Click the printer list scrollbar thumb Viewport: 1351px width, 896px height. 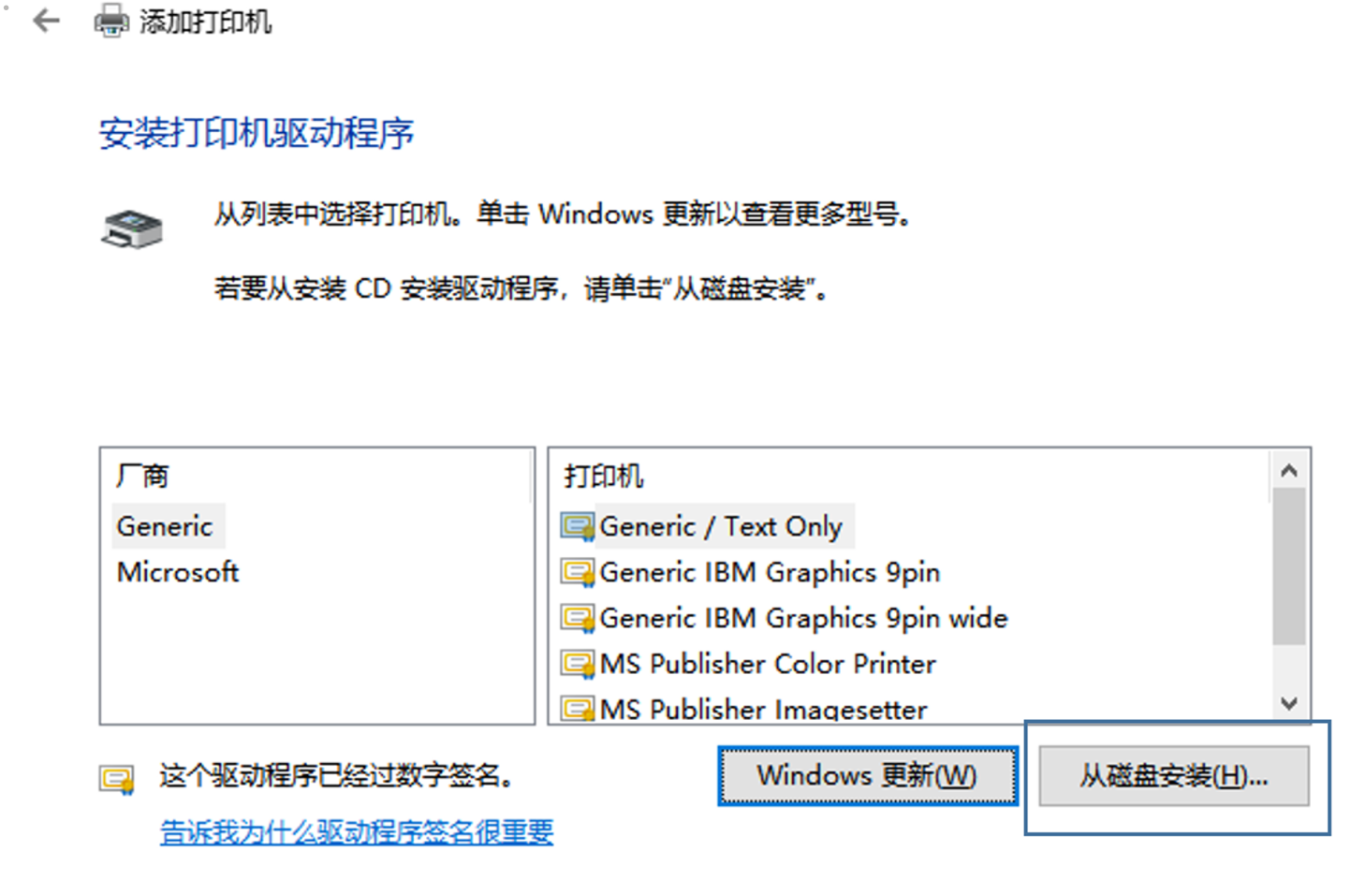(1289, 566)
